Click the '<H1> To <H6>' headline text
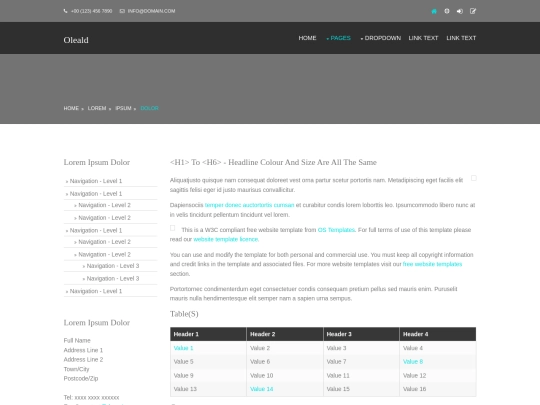 273,162
